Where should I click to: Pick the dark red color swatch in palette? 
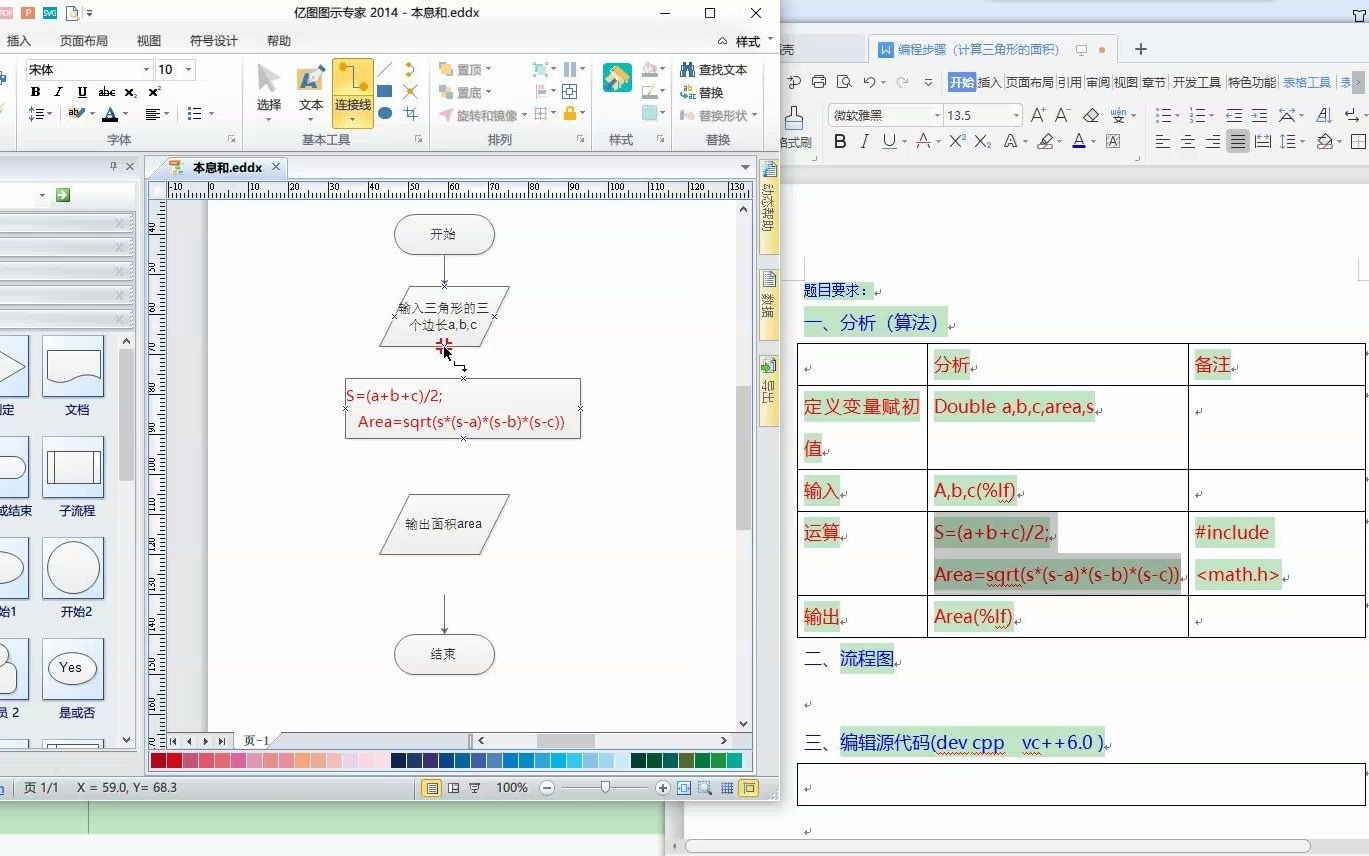[x=158, y=761]
